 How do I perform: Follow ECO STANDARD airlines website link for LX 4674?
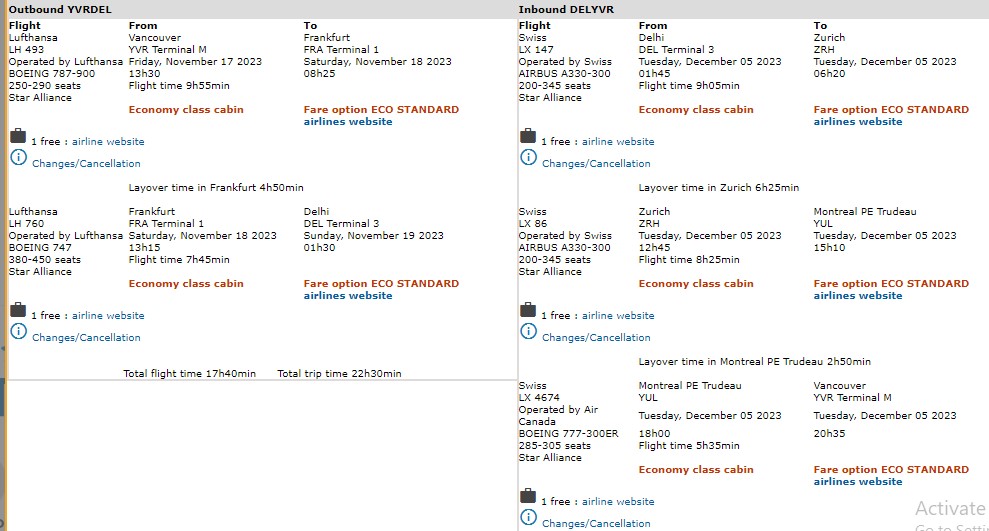point(858,482)
